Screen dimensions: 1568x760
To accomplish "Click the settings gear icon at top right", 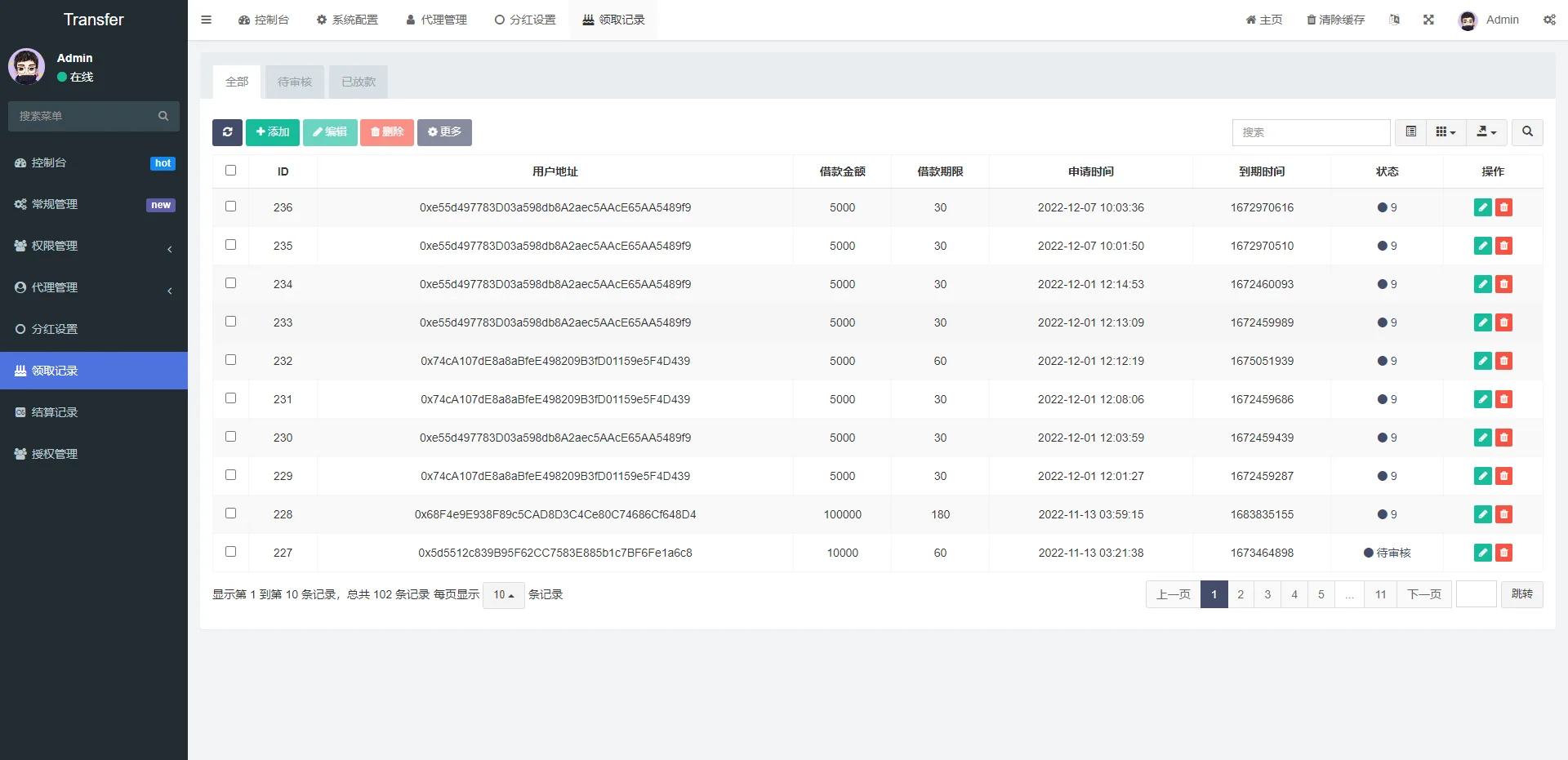I will click(1549, 19).
